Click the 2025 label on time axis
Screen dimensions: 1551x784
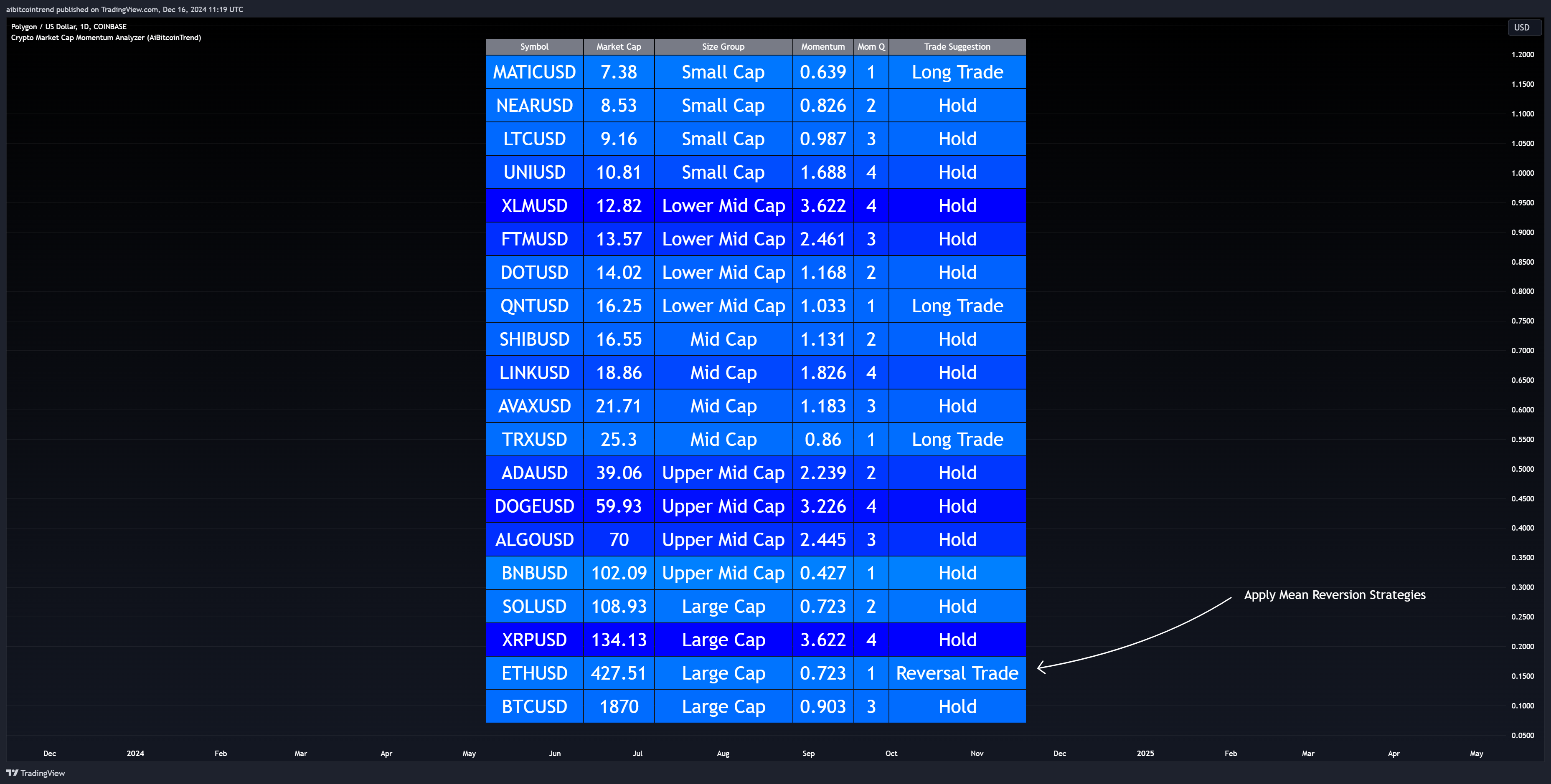(1145, 753)
